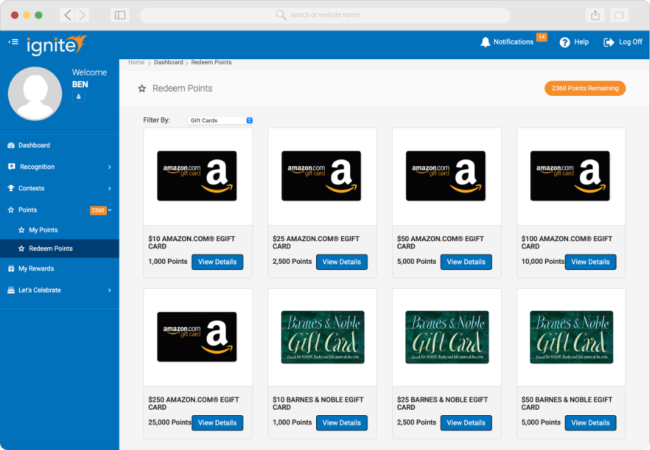The width and height of the screenshot is (650, 450).
Task: View Details for $50 Amazon eGift card
Action: [466, 262]
